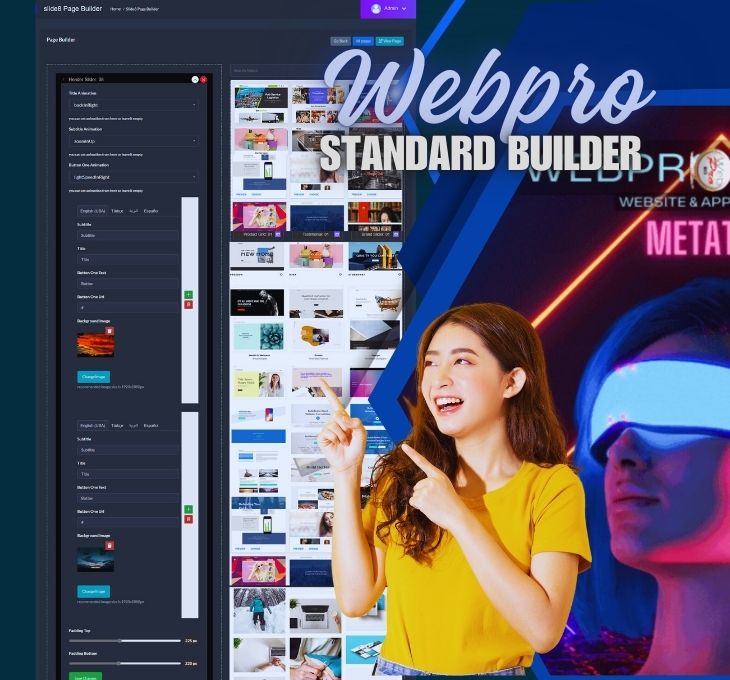Click the red close icon on the slider panel
This screenshot has width=730, height=680.
tap(203, 79)
